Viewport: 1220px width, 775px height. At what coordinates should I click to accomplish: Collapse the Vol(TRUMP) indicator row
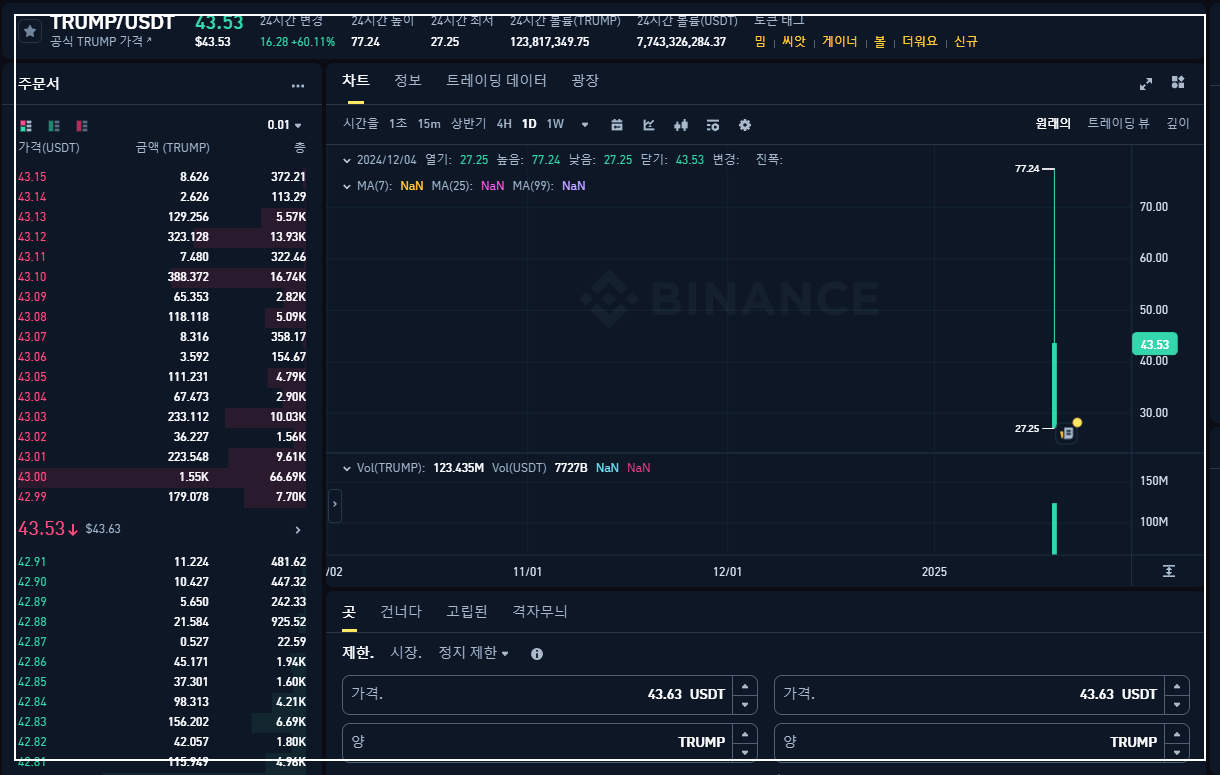[347, 468]
